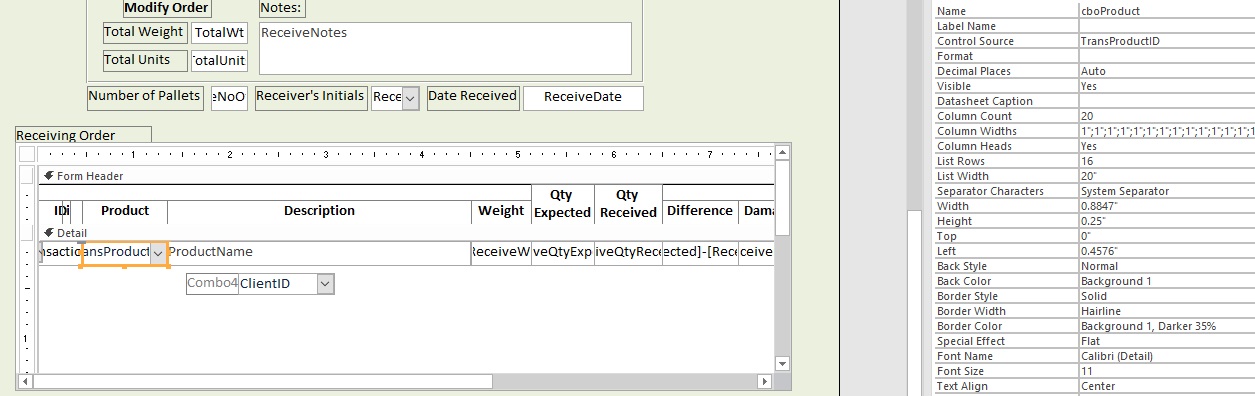Change the Font Name Calibri (Detail) value

pos(1167,356)
